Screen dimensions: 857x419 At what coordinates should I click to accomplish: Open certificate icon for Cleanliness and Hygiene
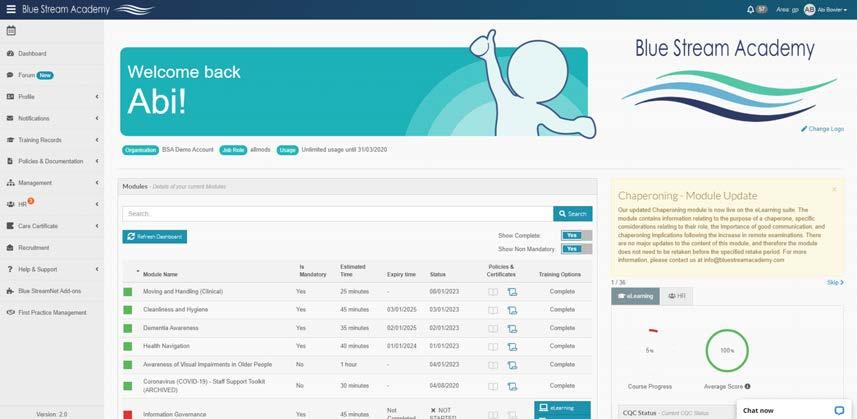[x=512, y=310]
